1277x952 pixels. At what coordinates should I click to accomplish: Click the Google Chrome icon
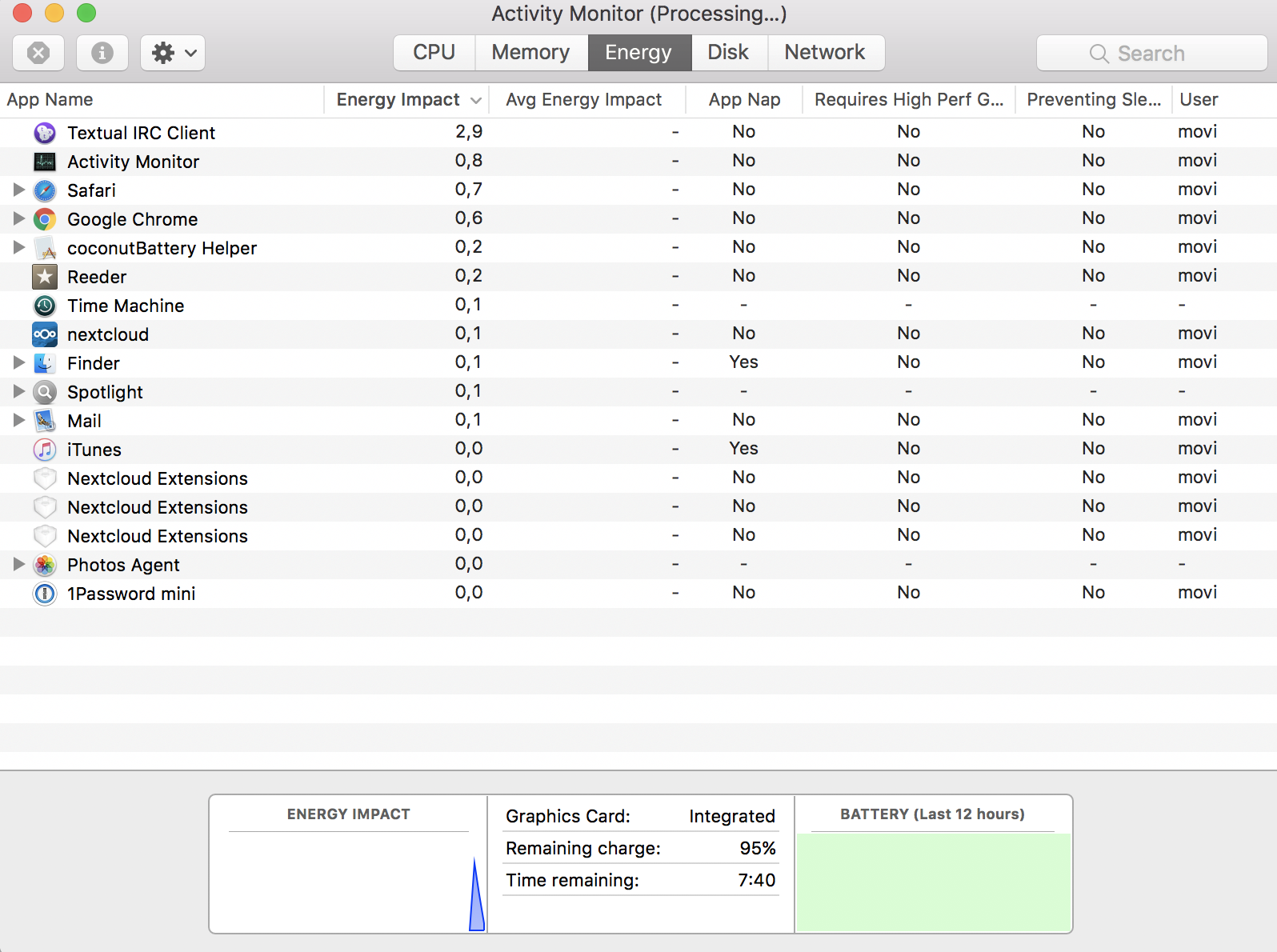pos(45,219)
